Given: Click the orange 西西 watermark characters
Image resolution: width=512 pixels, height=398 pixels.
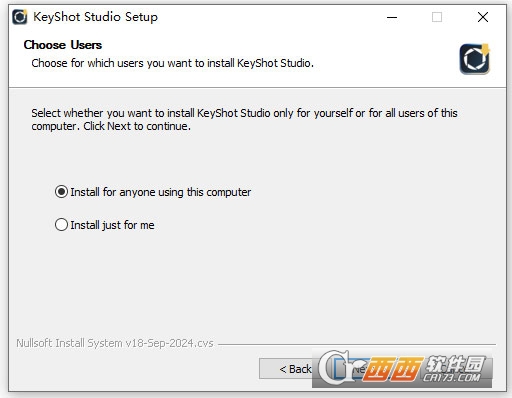Looking at the screenshot, I should click(392, 369).
